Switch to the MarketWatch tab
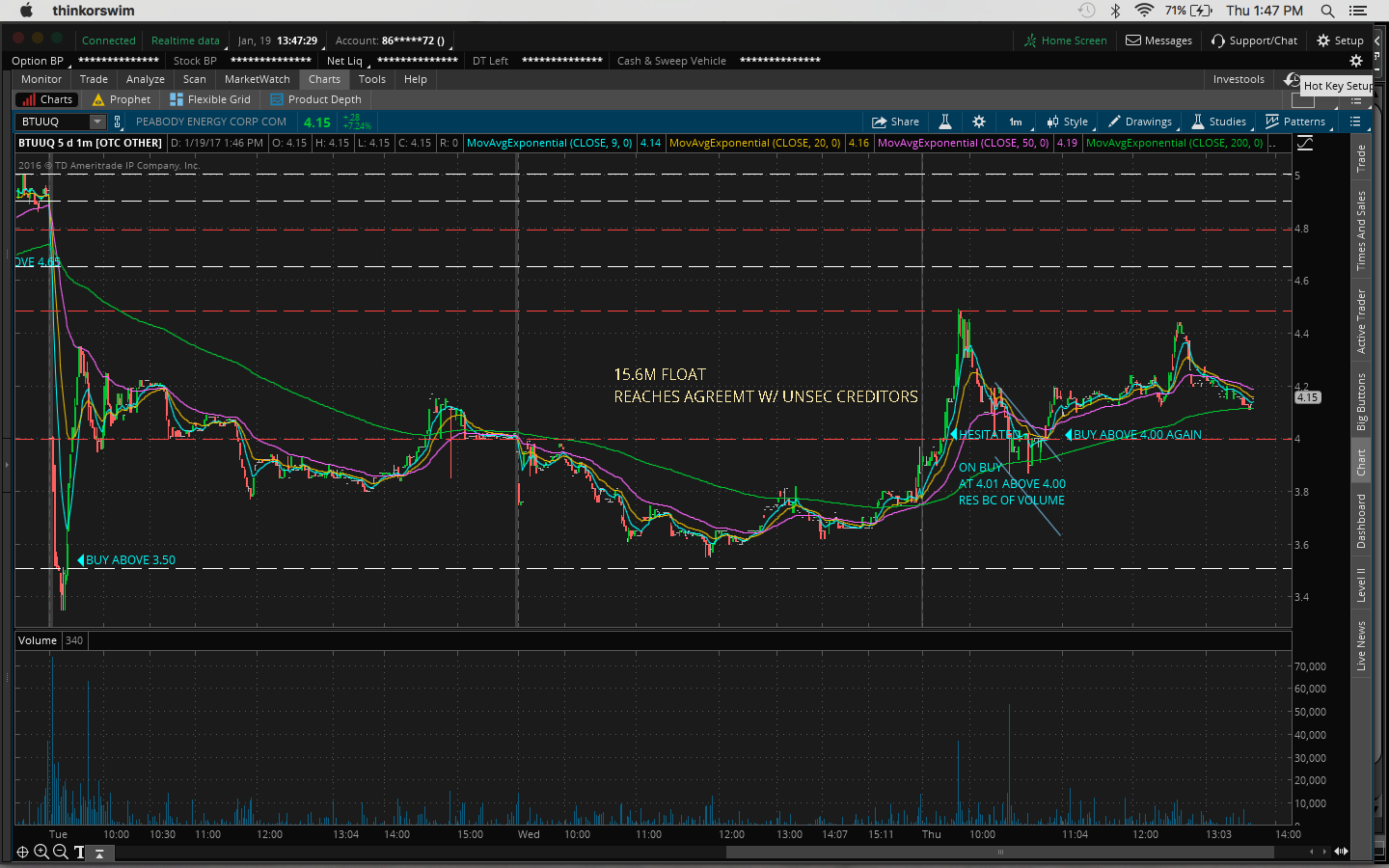Image resolution: width=1389 pixels, height=868 pixels. [257, 79]
